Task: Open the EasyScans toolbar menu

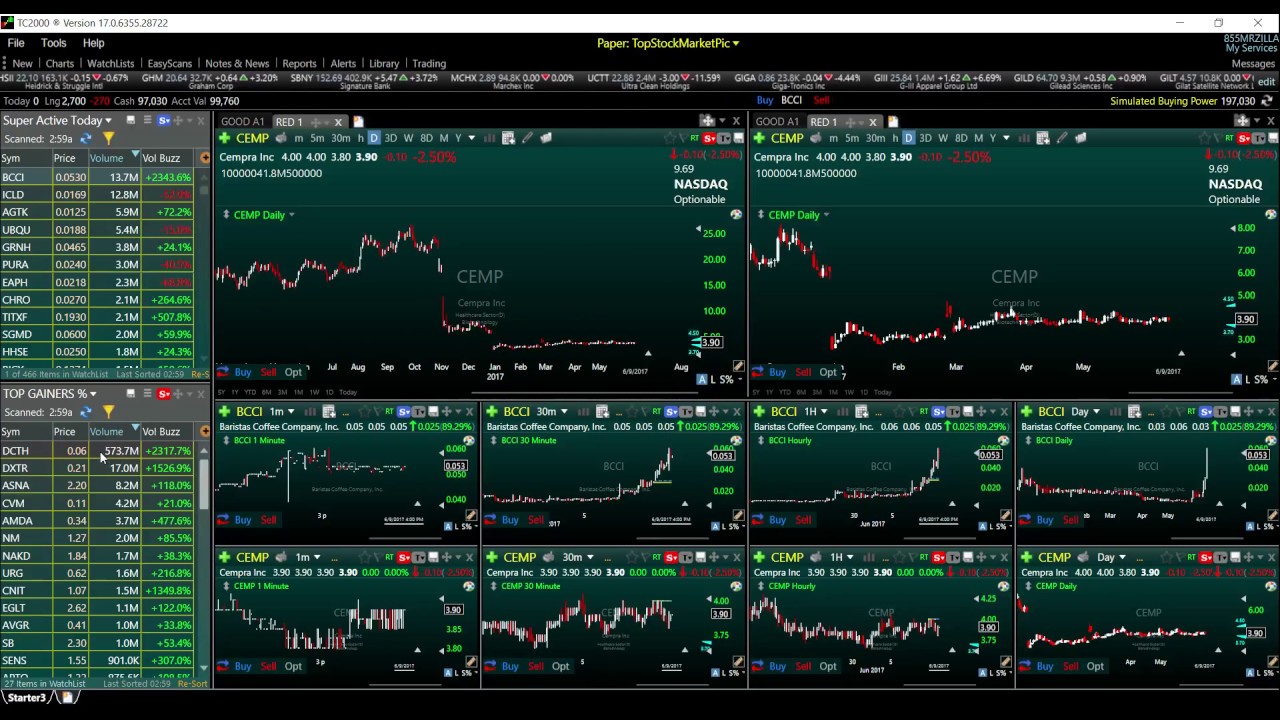Action: (x=169, y=63)
